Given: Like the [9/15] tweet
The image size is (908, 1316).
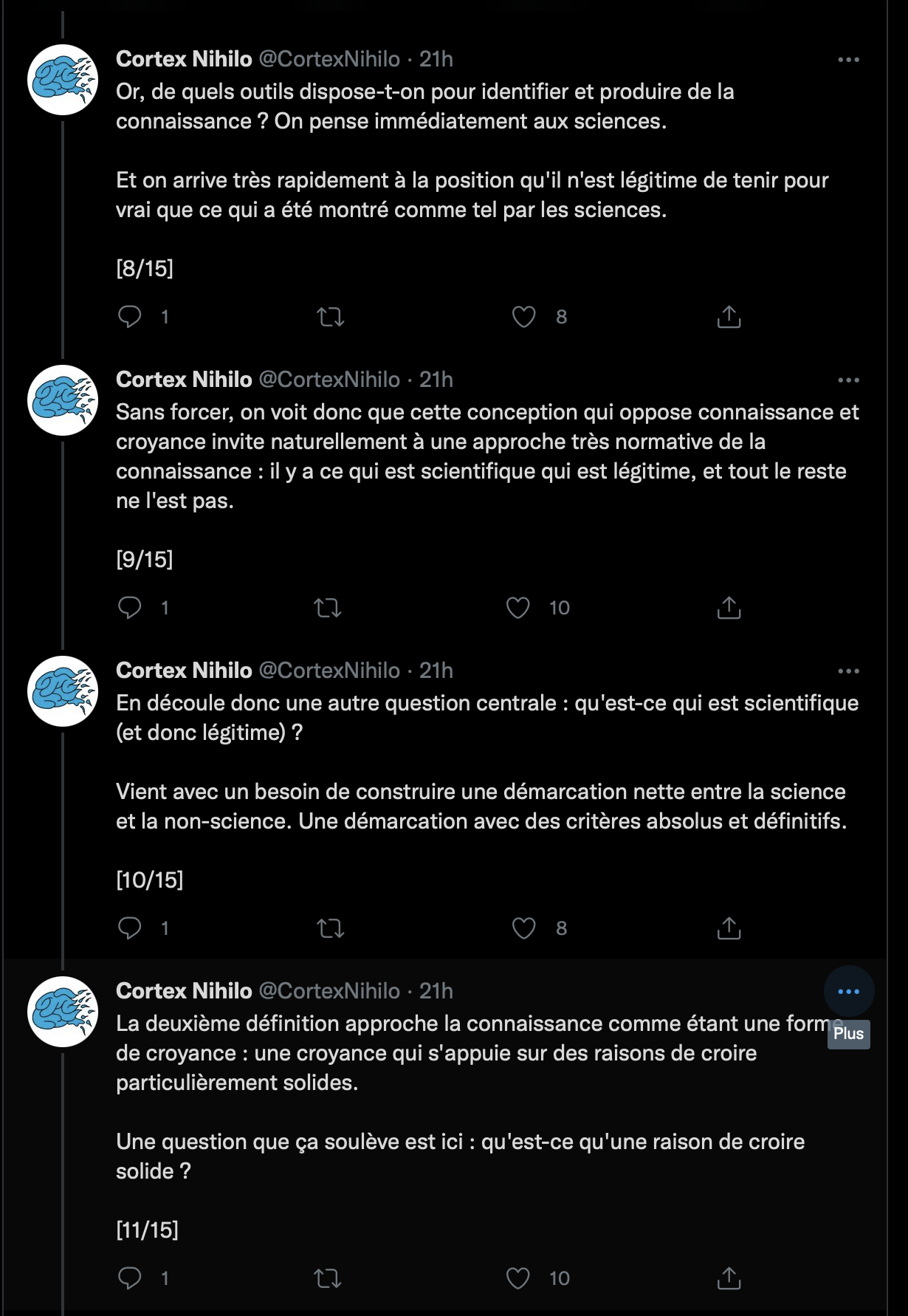Looking at the screenshot, I should [518, 608].
